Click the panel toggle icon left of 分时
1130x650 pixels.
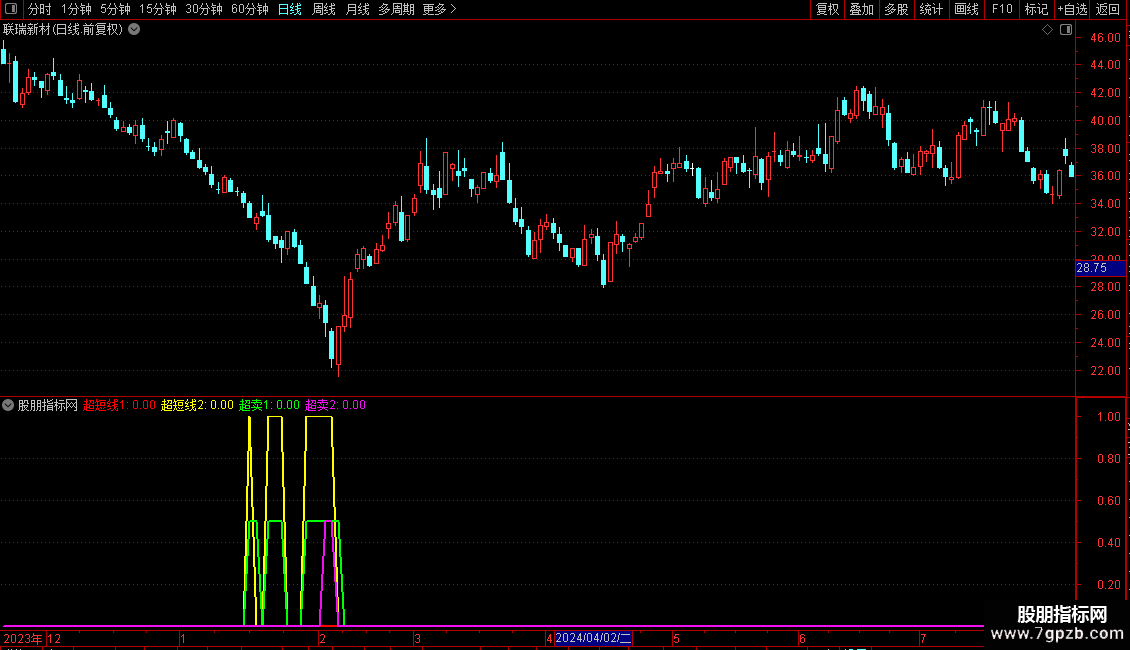[x=11, y=9]
